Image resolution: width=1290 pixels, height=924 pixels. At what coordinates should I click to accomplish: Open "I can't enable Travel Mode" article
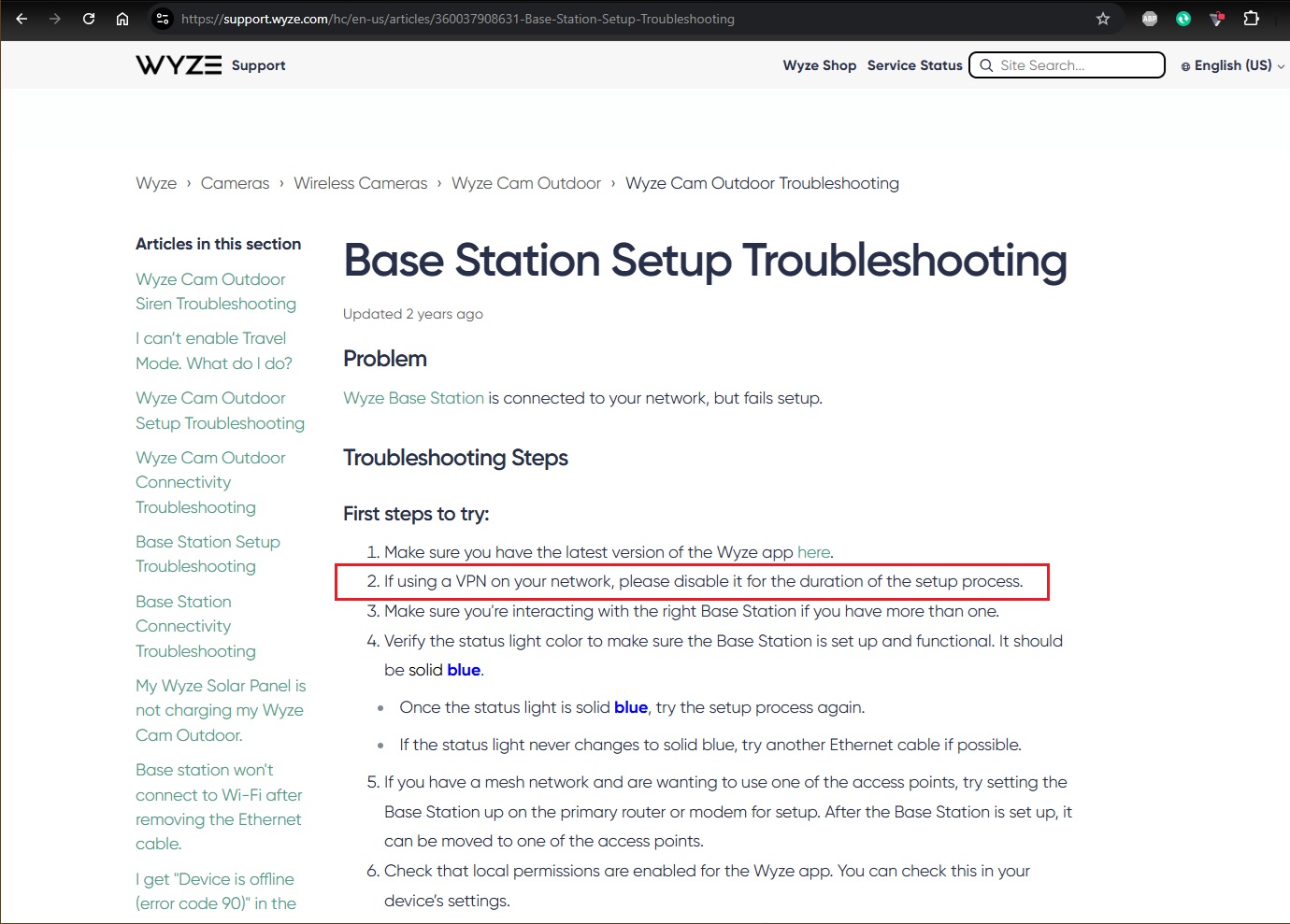(214, 350)
